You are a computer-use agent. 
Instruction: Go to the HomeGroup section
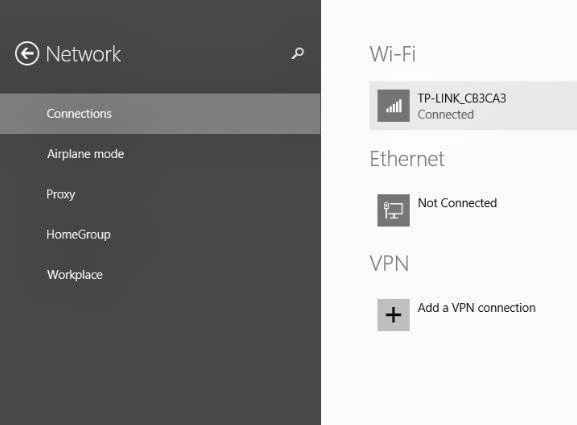(78, 234)
